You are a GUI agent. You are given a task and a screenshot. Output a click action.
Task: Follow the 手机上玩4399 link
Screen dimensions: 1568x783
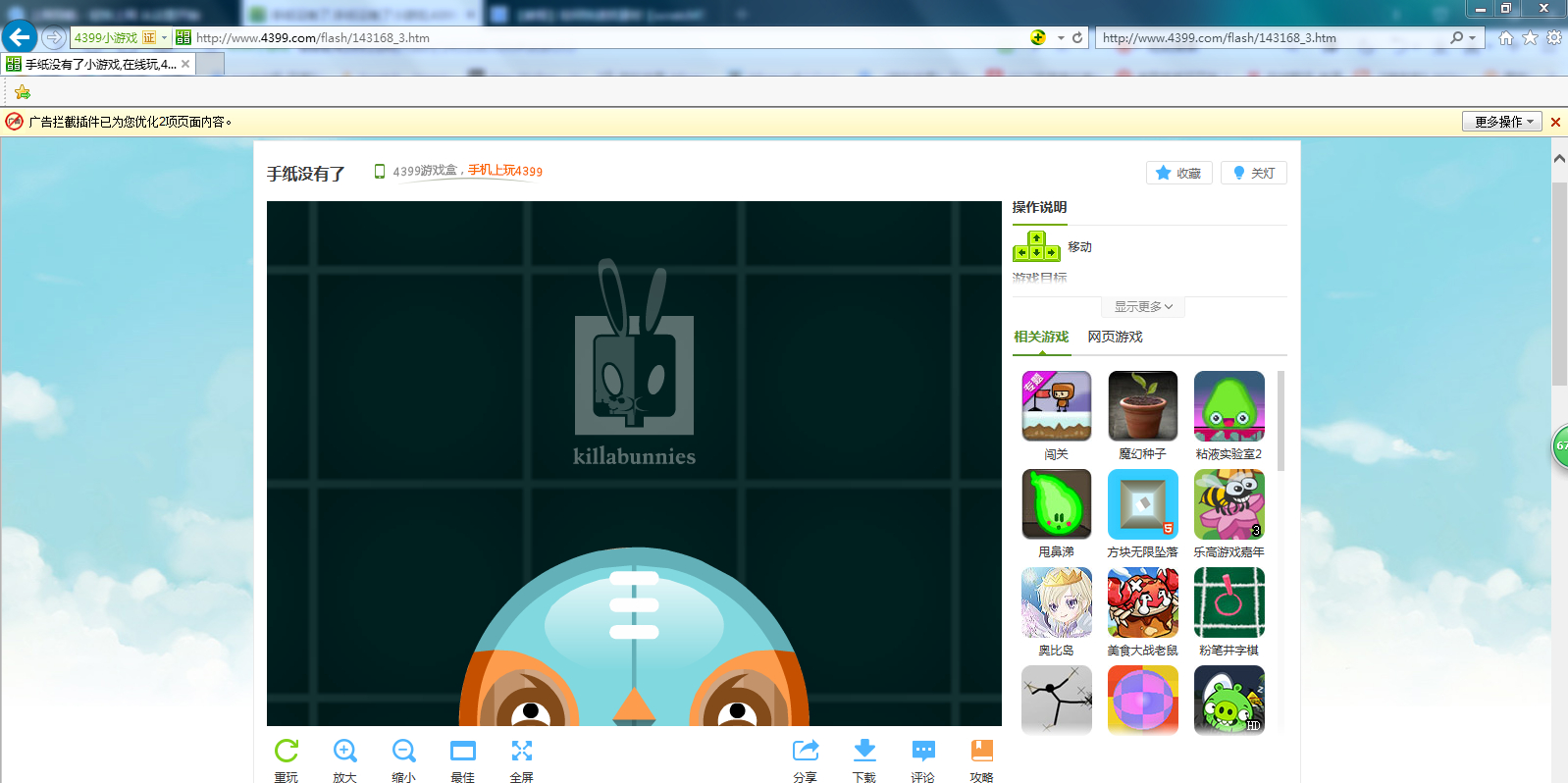(x=504, y=171)
